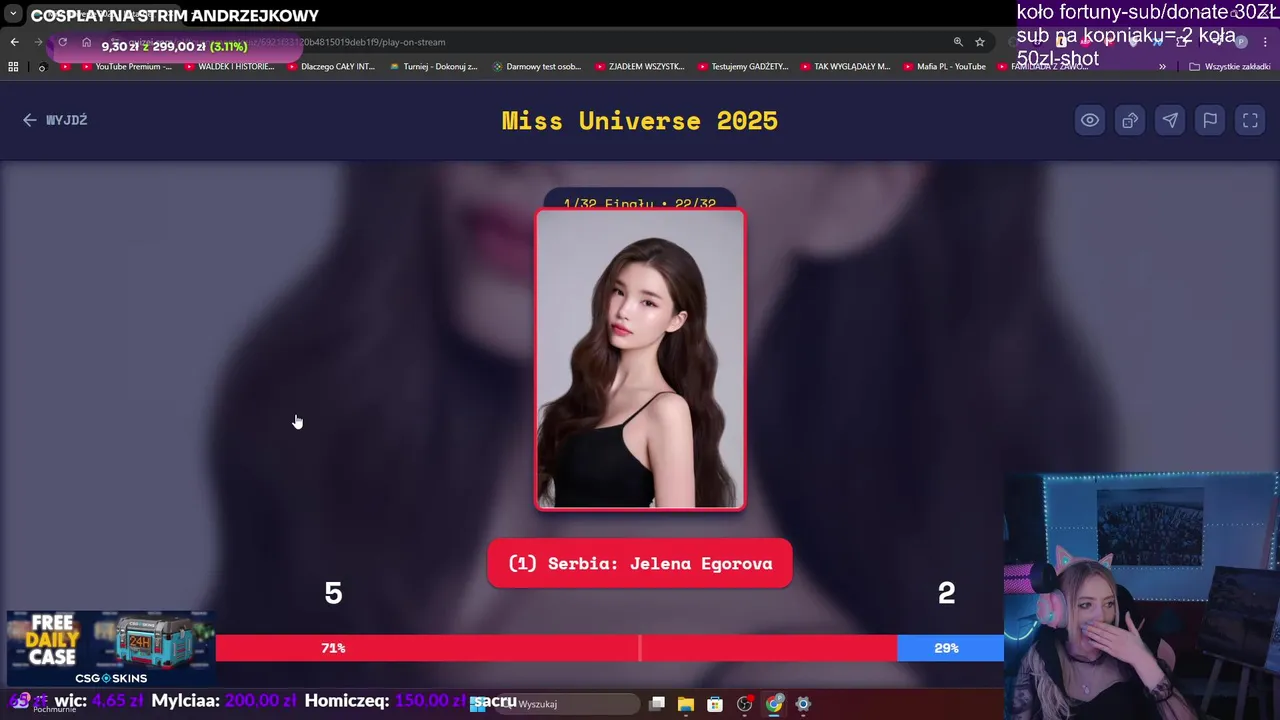Click the blue 29% vote bar
This screenshot has height=720, width=1280.
[950, 648]
